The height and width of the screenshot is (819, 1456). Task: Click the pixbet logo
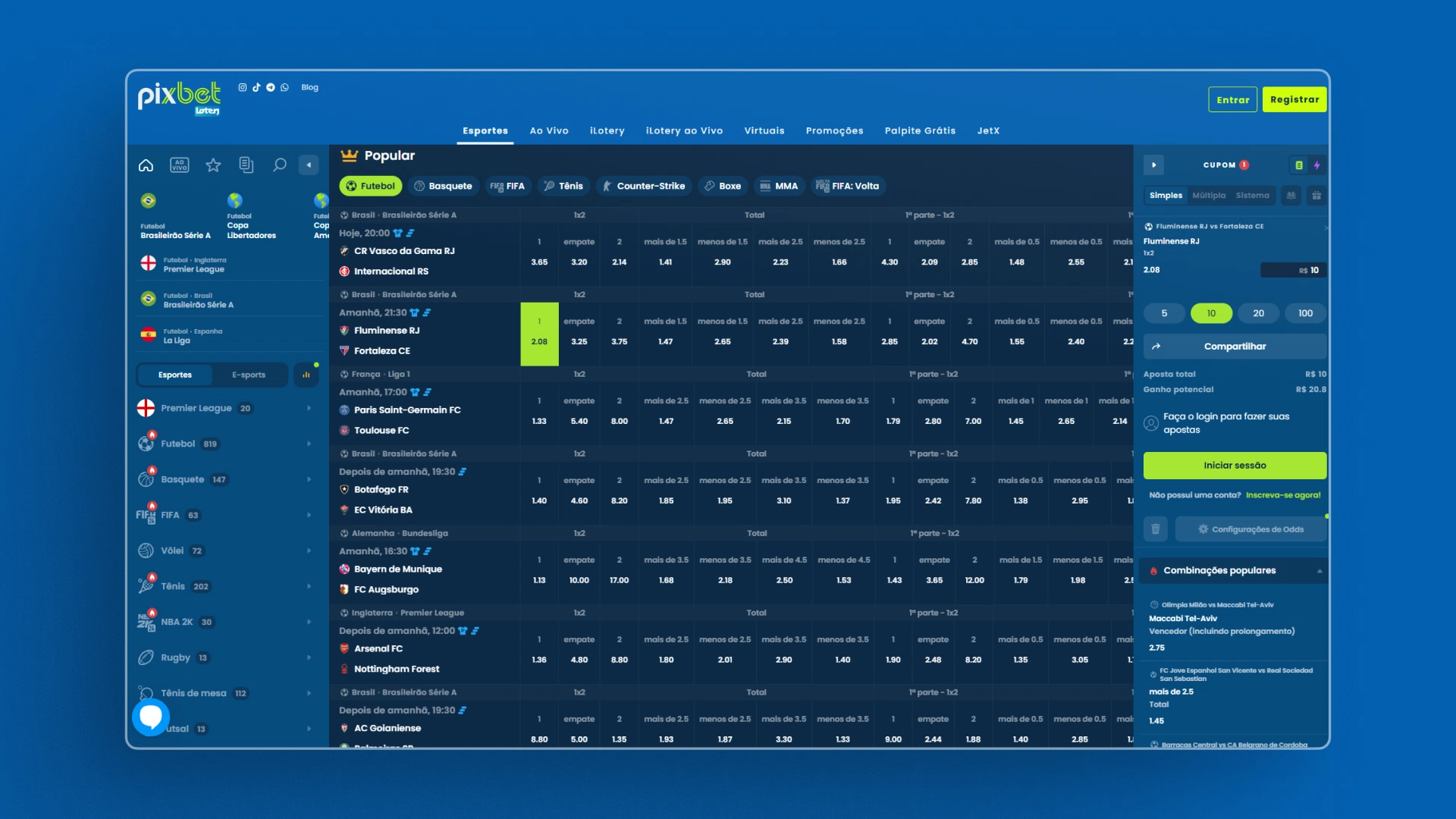click(179, 98)
